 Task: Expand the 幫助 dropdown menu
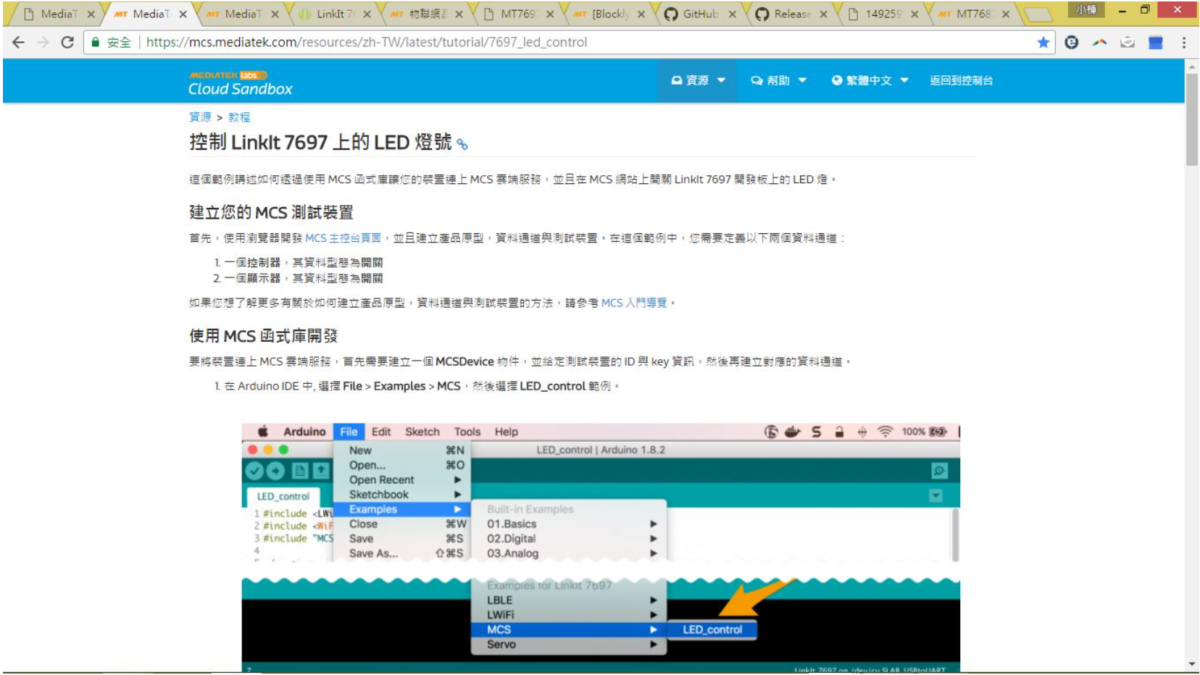click(x=779, y=81)
